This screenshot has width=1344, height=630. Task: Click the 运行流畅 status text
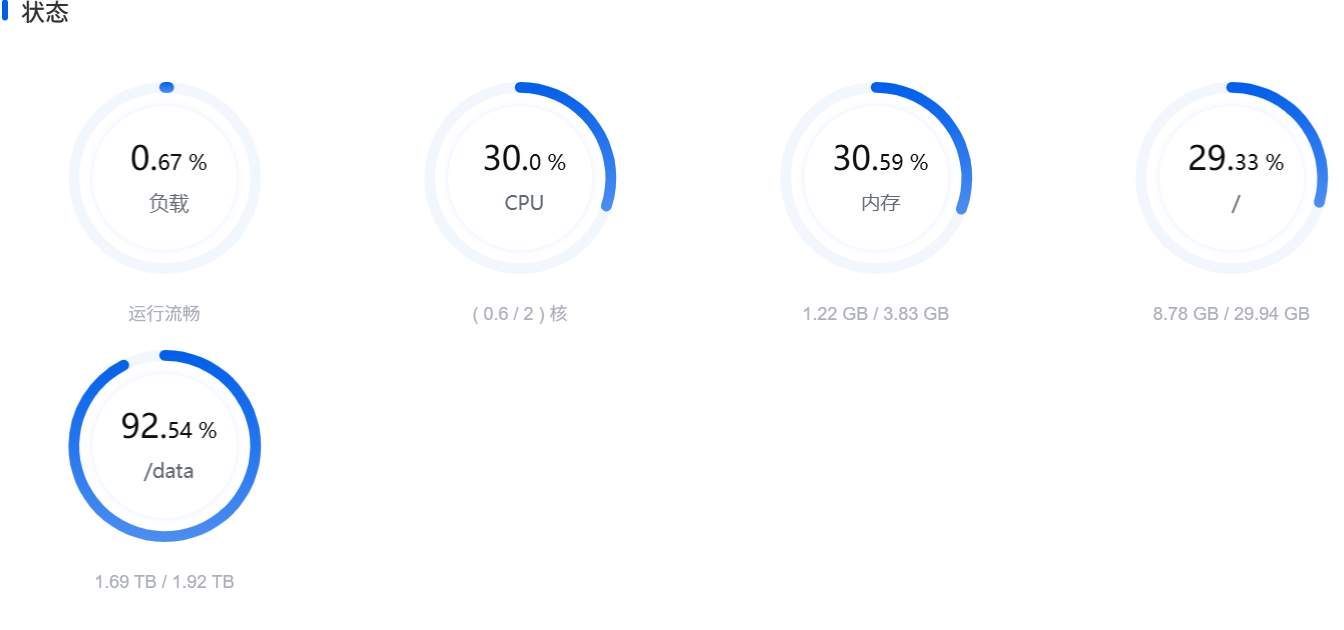[x=164, y=314]
